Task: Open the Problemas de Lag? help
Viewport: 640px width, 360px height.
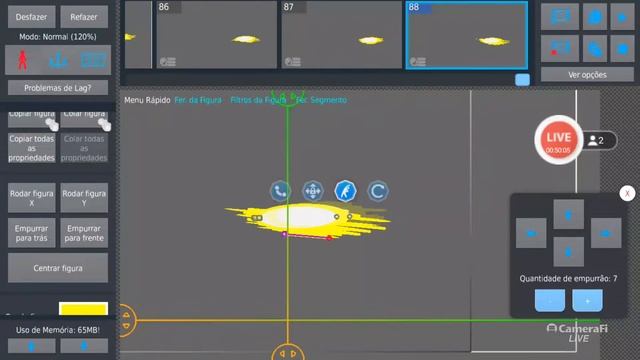Action: coord(58,88)
